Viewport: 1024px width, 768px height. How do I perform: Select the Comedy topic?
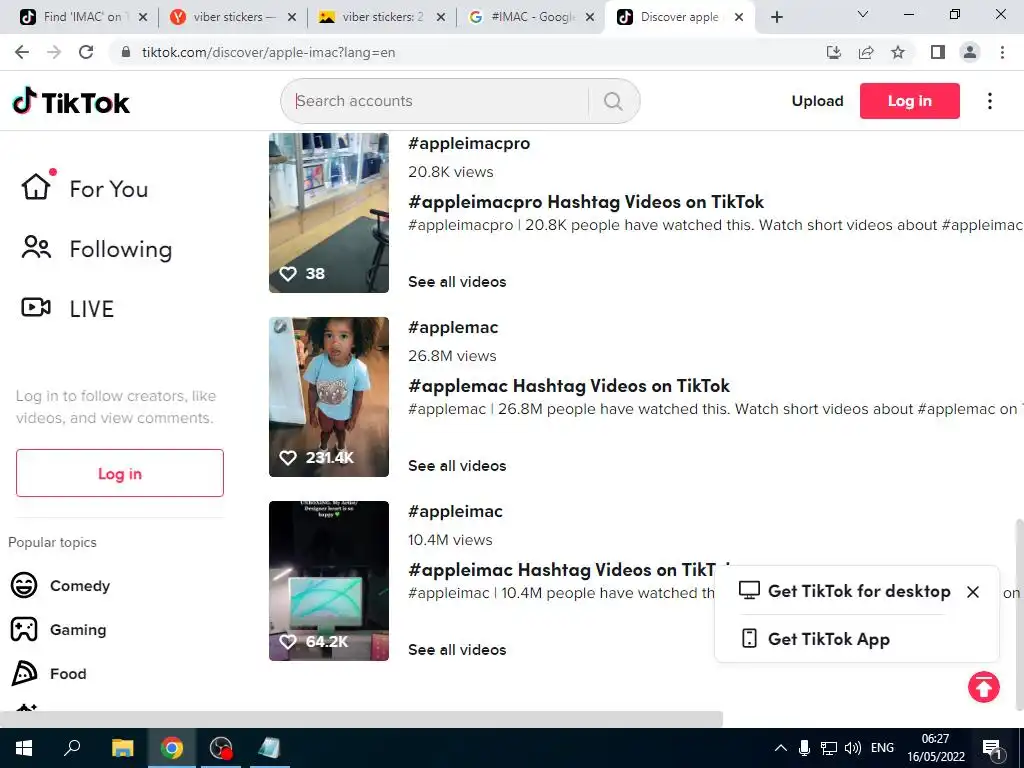(60, 586)
